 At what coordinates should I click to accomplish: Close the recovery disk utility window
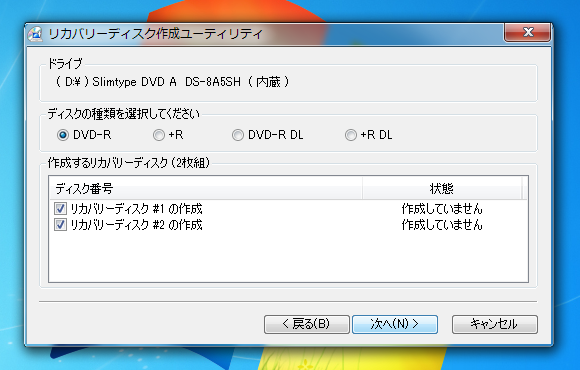tap(527, 33)
